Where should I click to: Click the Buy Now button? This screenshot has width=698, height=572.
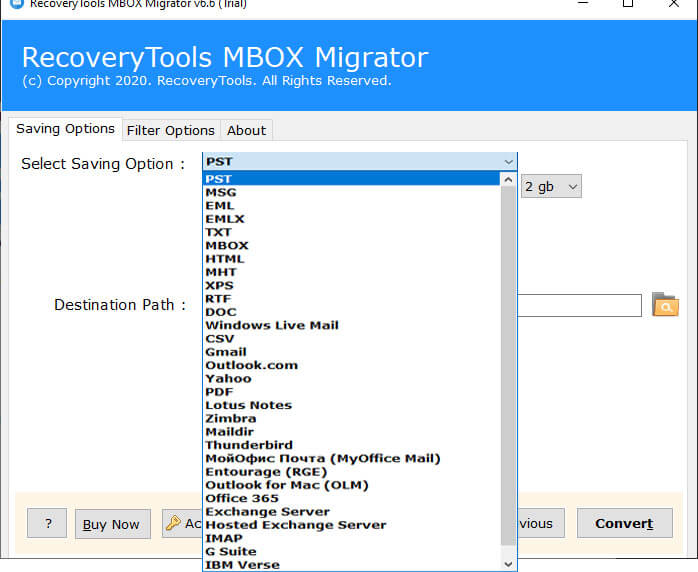112,524
